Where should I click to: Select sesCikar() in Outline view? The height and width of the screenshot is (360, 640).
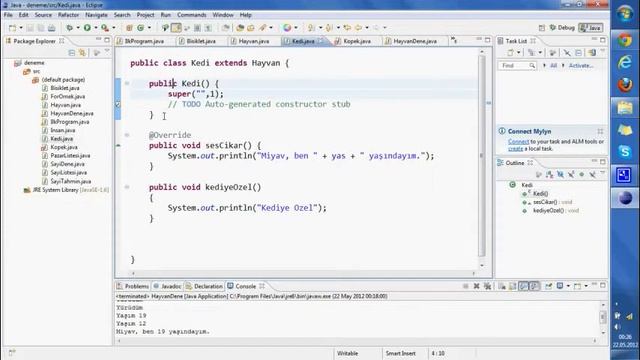click(x=544, y=202)
